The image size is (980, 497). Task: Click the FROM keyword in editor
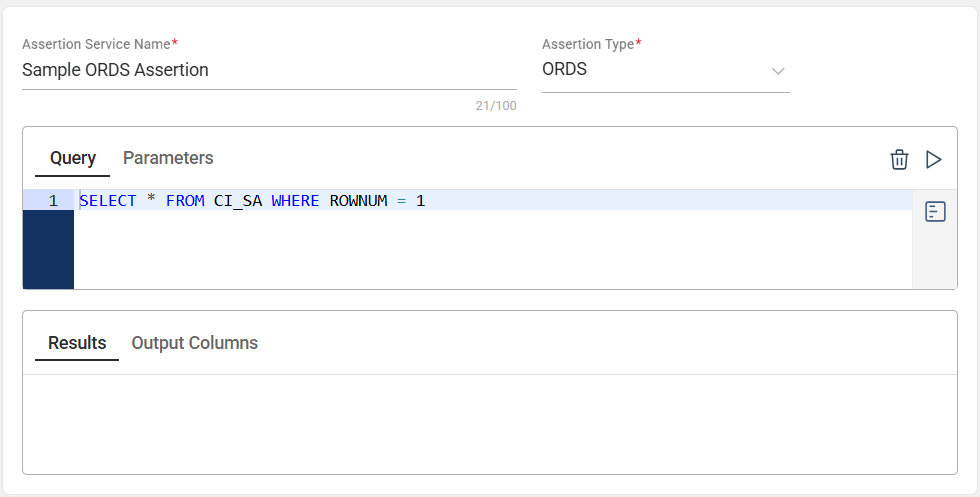(x=185, y=201)
